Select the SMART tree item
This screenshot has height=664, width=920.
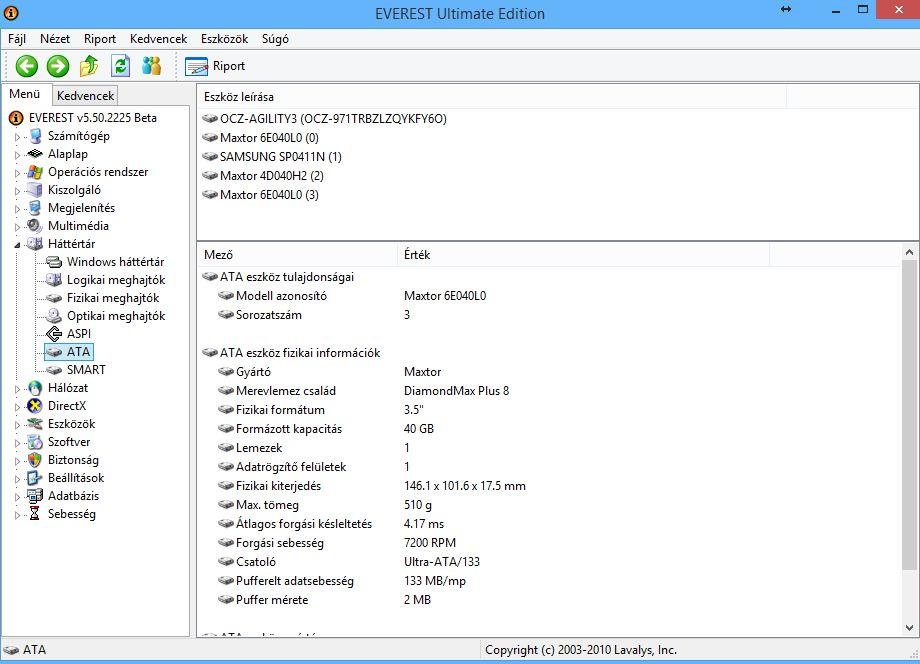coord(86,370)
